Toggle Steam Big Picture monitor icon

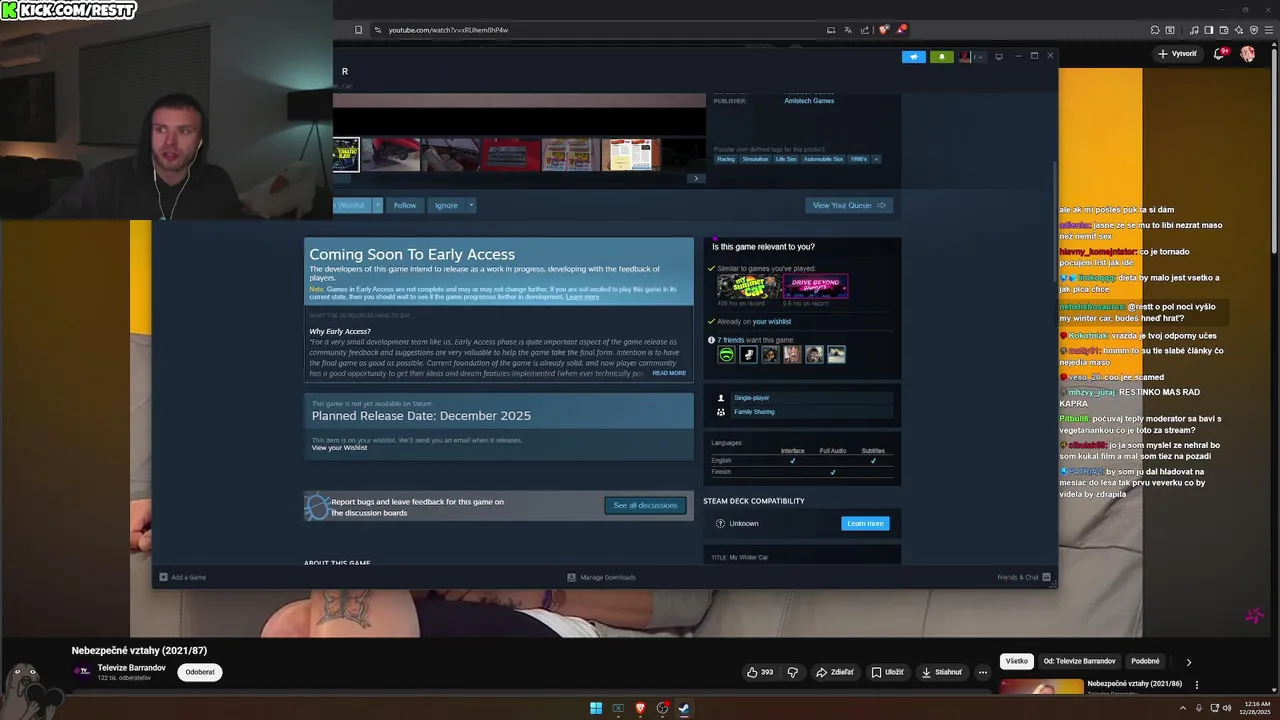(998, 57)
